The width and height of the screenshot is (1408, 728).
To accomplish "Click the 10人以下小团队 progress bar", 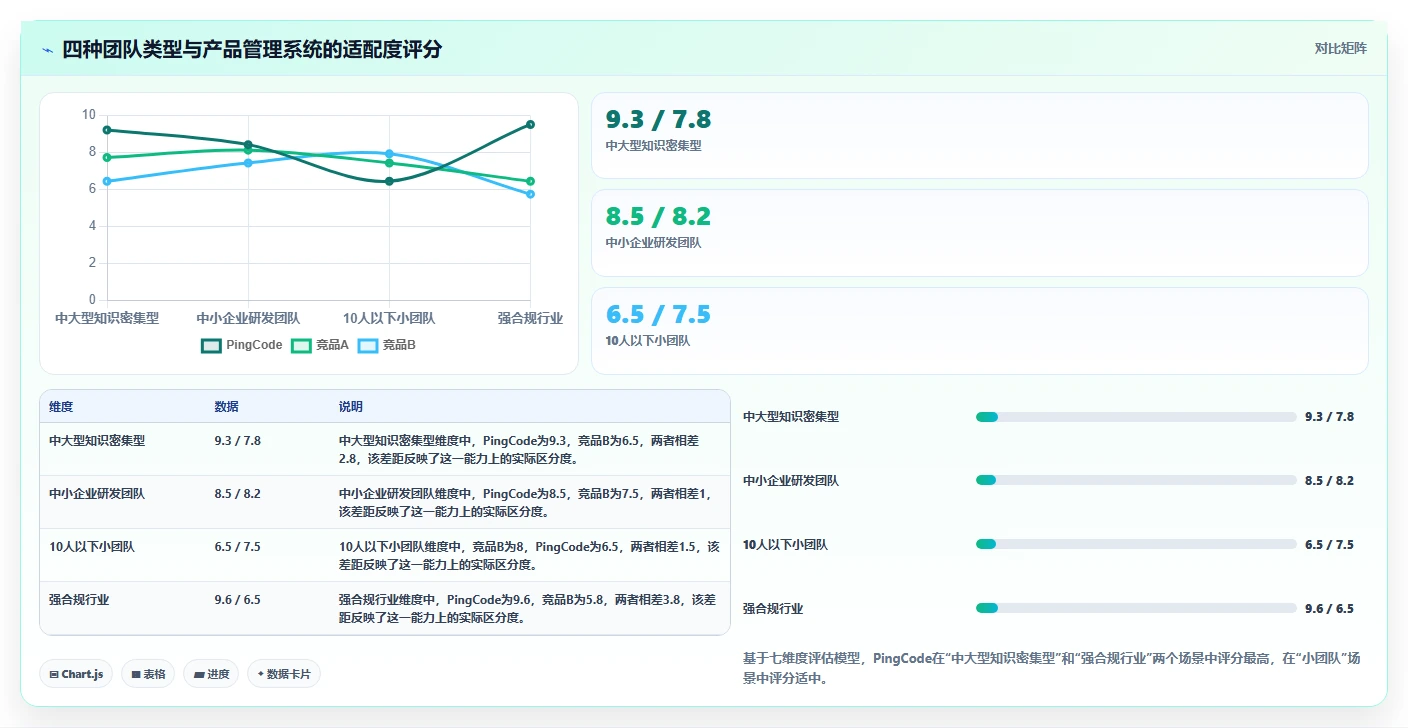I will coord(1136,545).
